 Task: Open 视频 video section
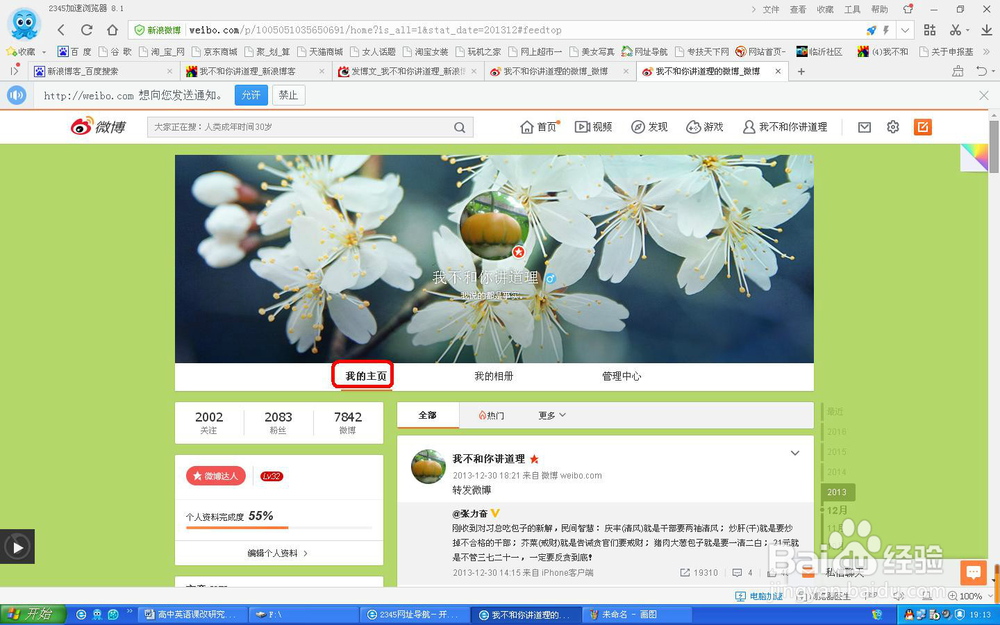[593, 127]
